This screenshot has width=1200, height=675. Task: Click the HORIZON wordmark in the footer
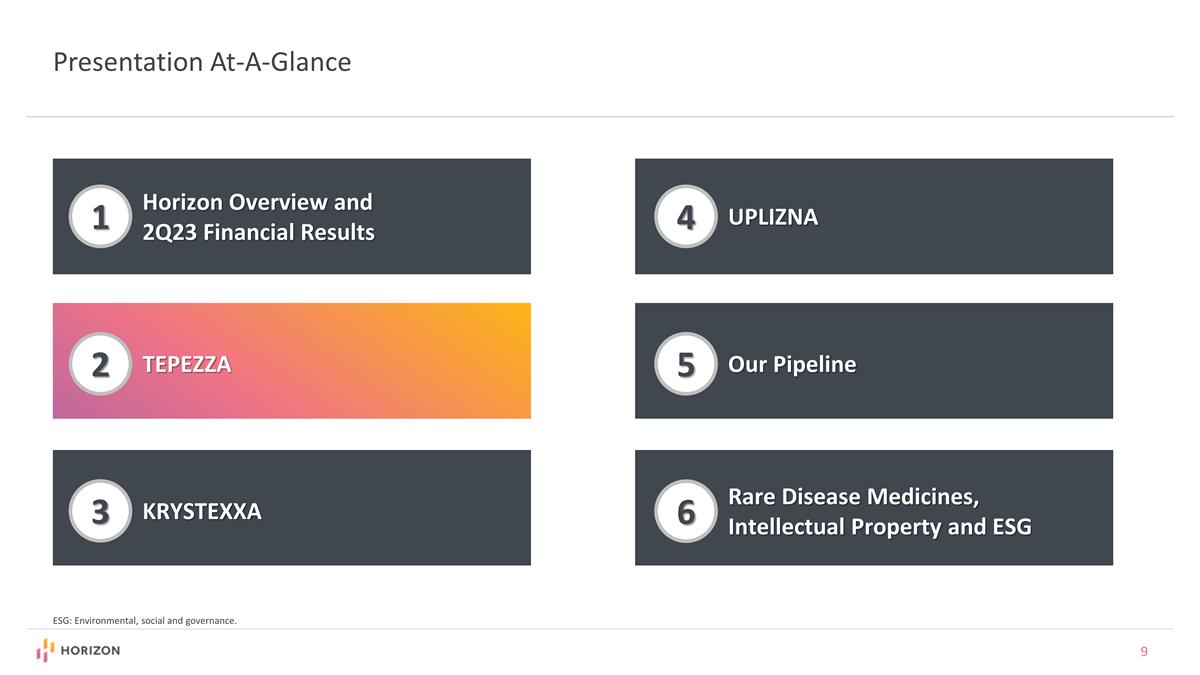[x=90, y=651]
